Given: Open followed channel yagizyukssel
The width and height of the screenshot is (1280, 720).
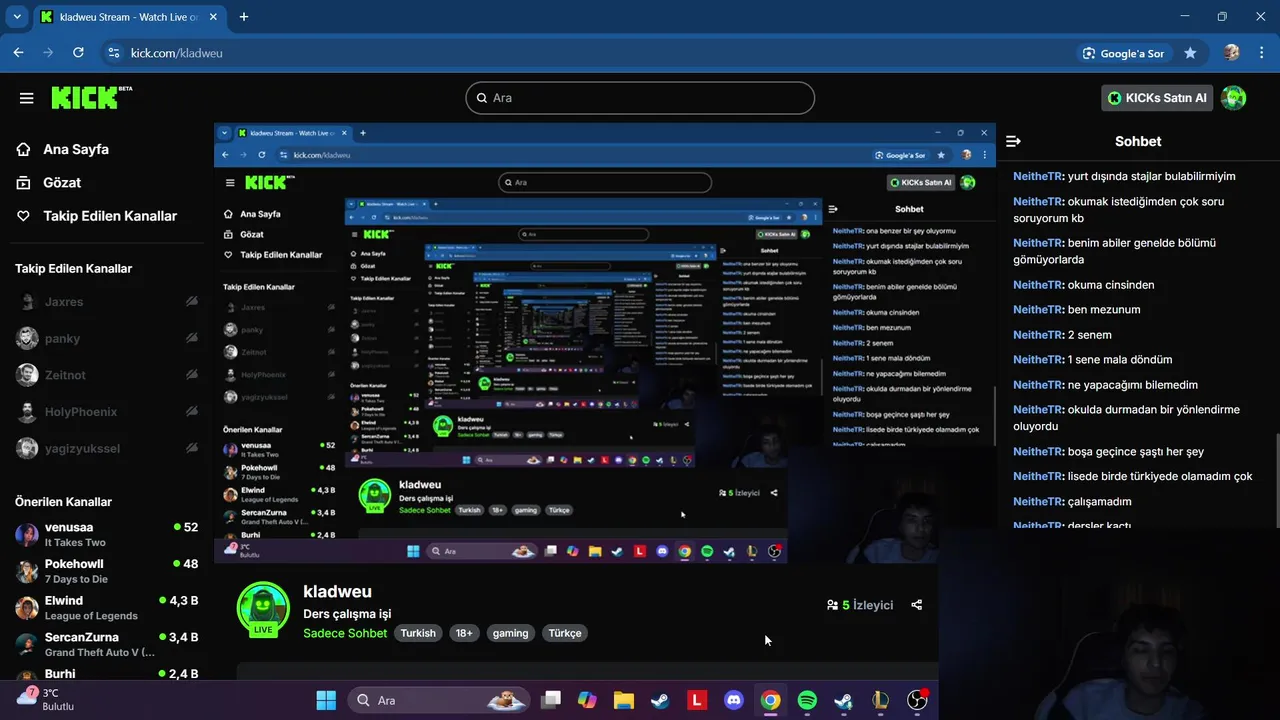Looking at the screenshot, I should click(106, 448).
